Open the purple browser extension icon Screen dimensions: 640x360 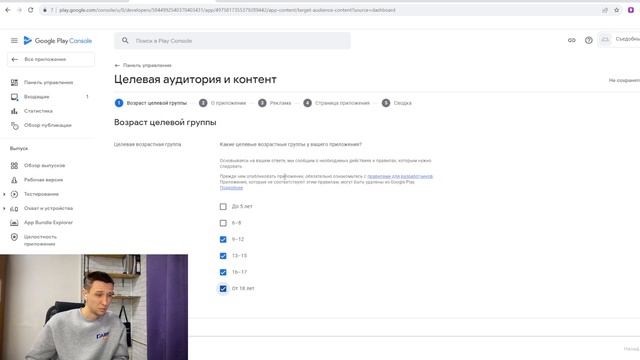pos(631,10)
